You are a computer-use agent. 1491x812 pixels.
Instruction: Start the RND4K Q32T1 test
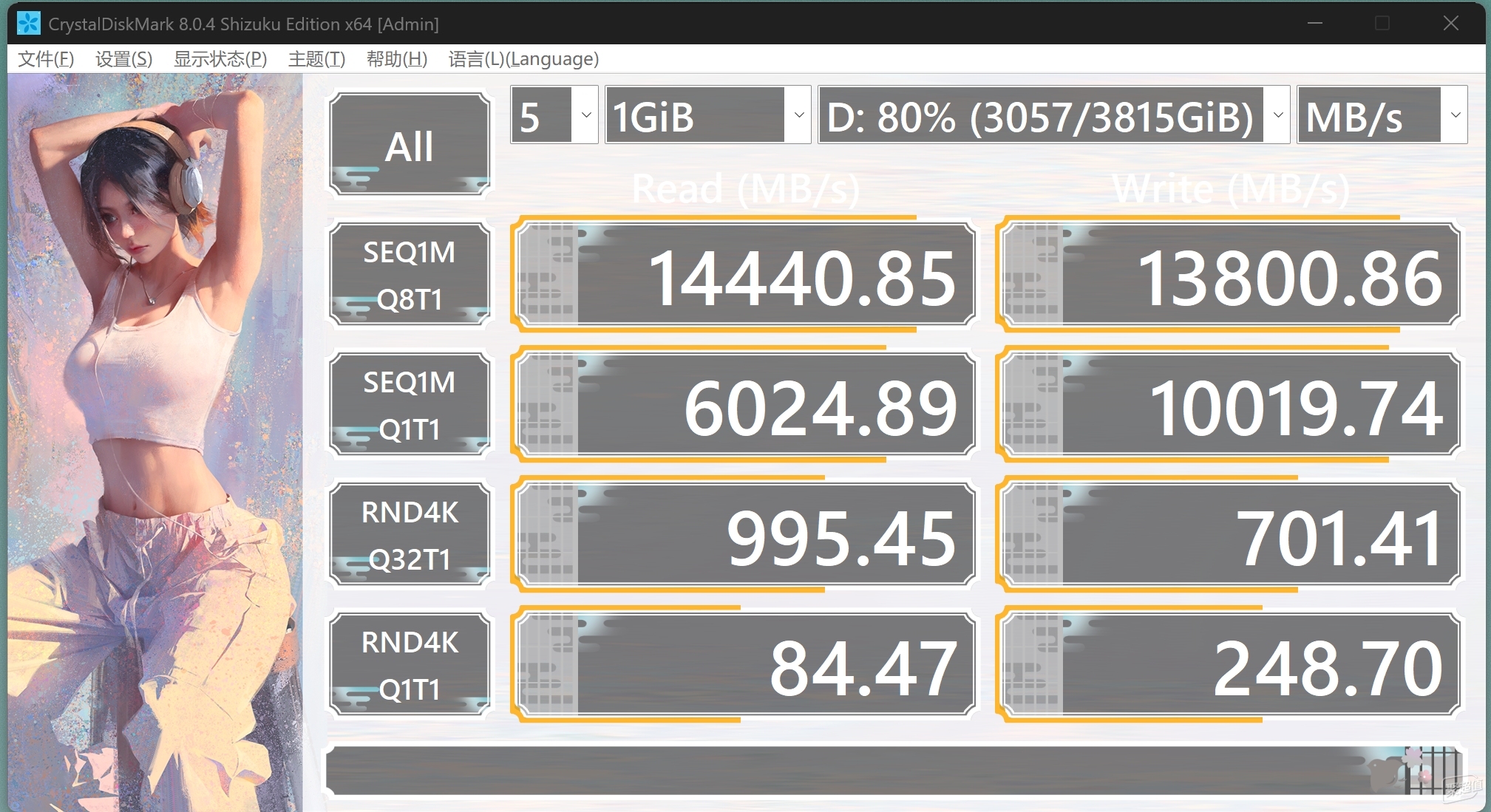click(410, 534)
